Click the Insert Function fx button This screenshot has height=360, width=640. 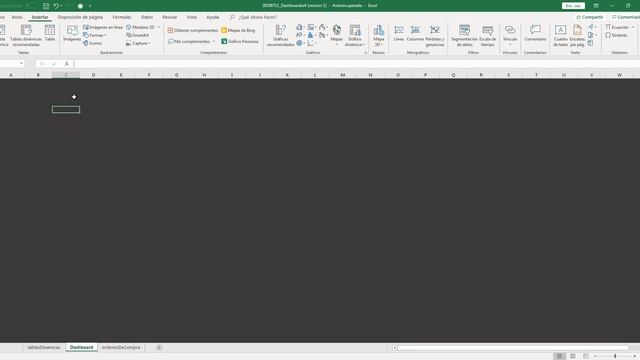(67, 64)
